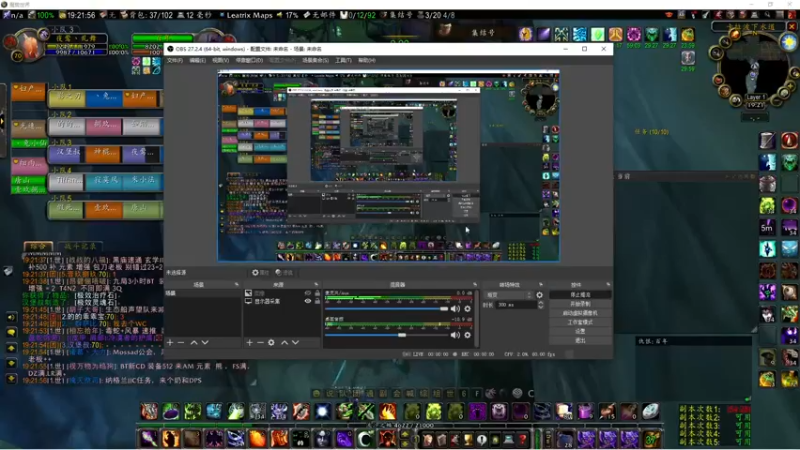Open the 视图(V) menu in OBS
The width and height of the screenshot is (800, 450).
pos(220,60)
